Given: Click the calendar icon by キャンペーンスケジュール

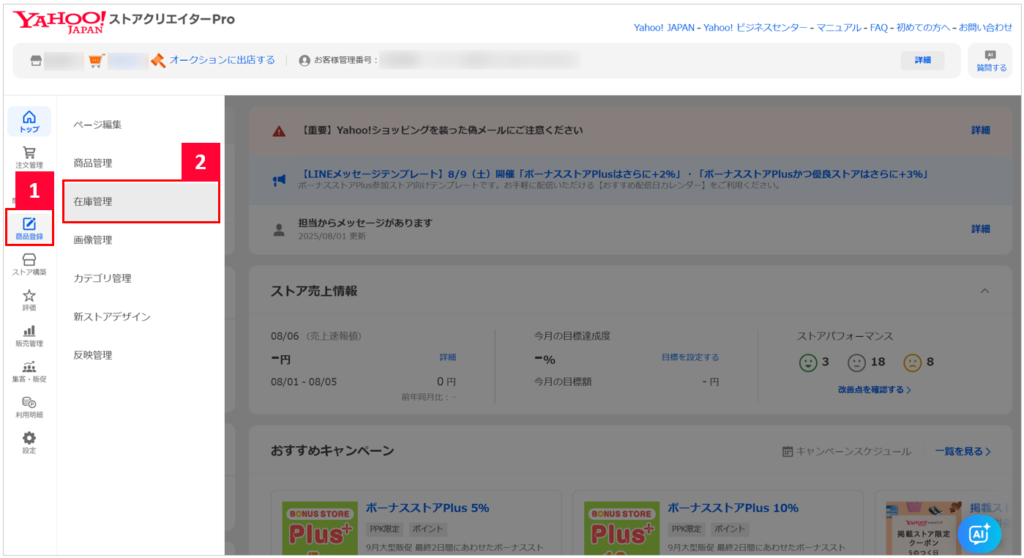Looking at the screenshot, I should [788, 451].
